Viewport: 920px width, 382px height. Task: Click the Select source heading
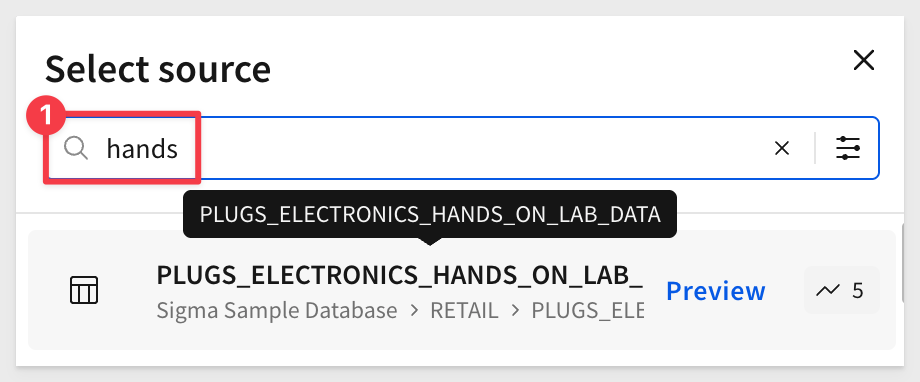[x=158, y=69]
